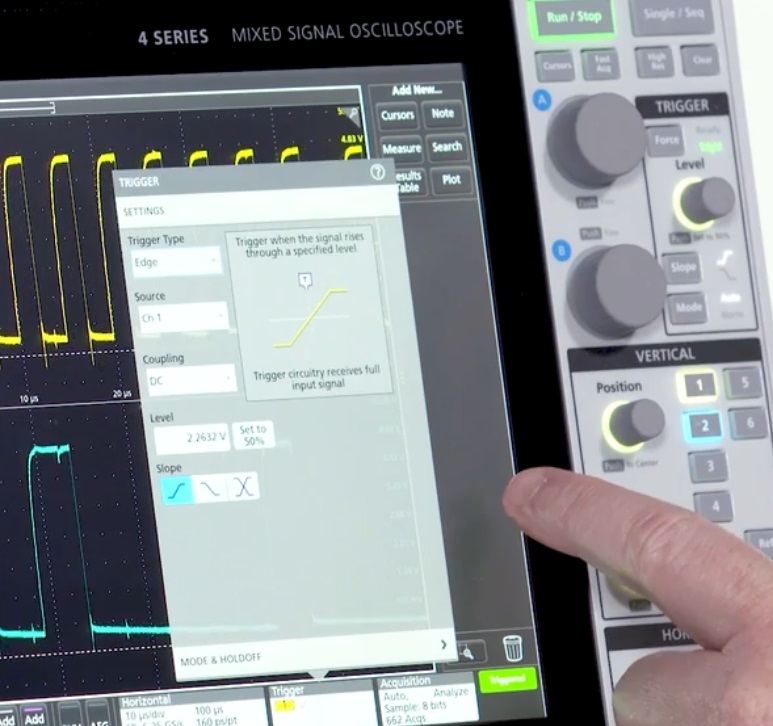The height and width of the screenshot is (726, 773).
Task: Click the Set to 50% button
Action: (252, 436)
